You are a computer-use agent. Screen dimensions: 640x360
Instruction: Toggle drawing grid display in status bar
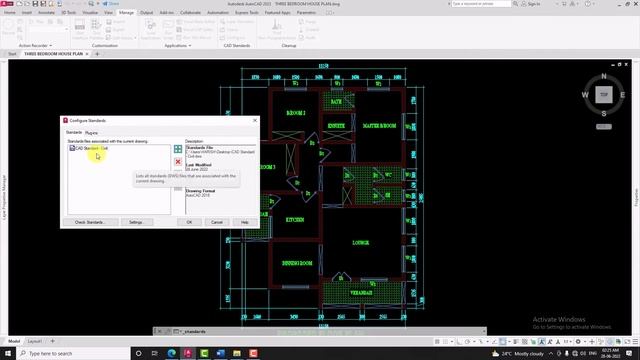tap(437, 342)
